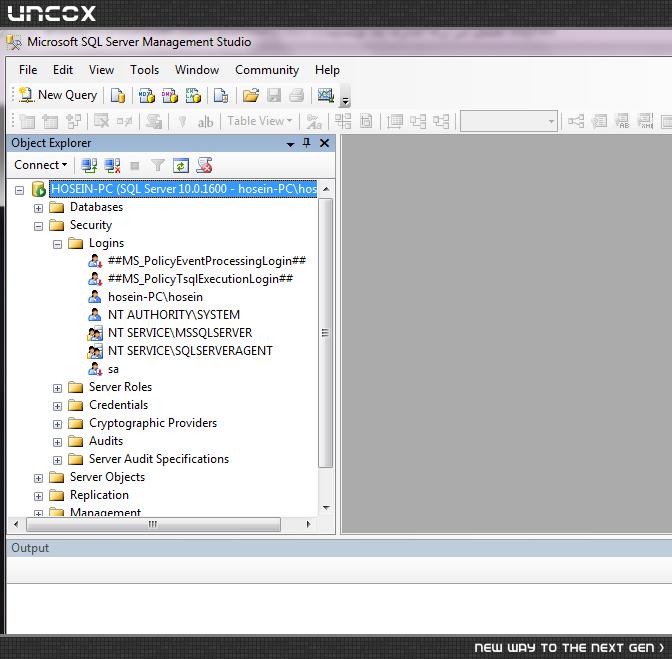Expand the Audits folder
This screenshot has height=659, width=672.
[x=57, y=442]
